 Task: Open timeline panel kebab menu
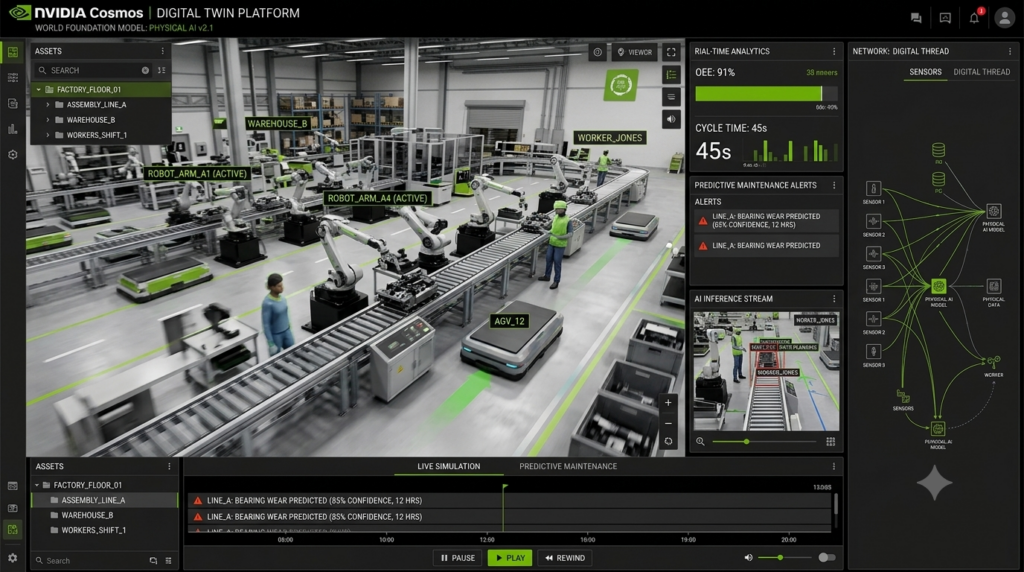[x=834, y=466]
